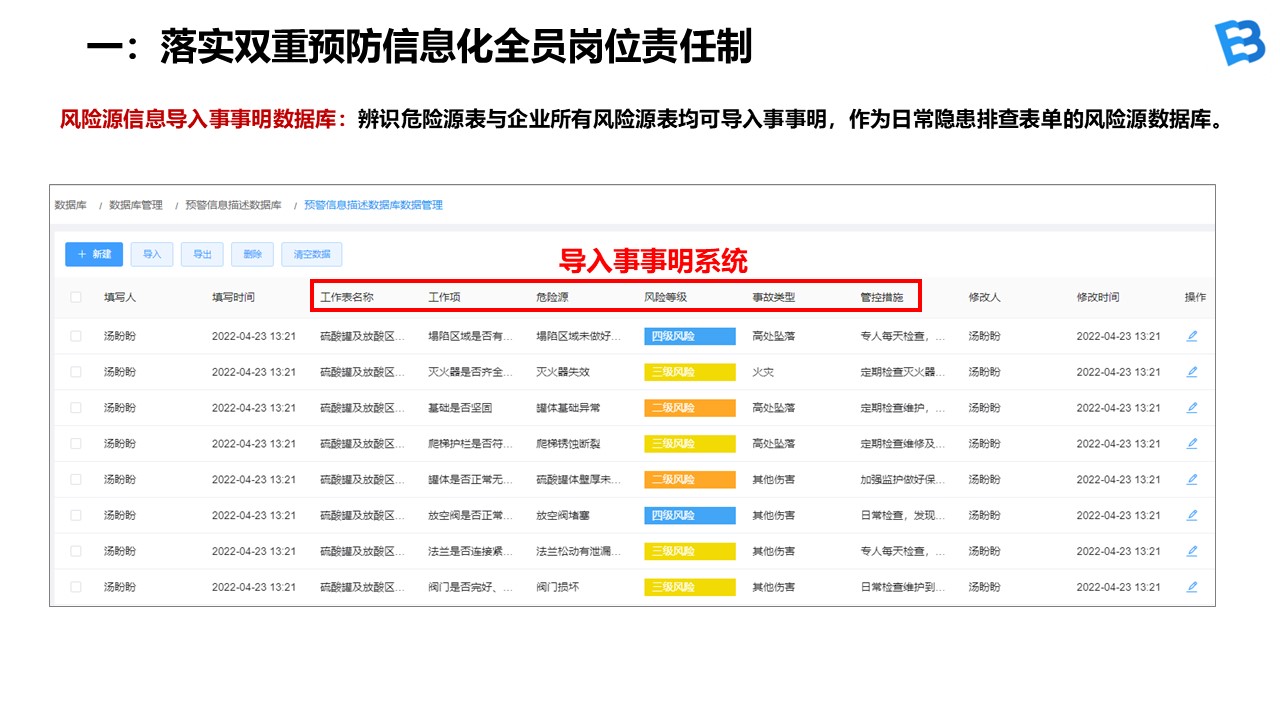This screenshot has width=1280, height=720.
Task: Edit the 放空阀堵塞 row entry
Action: pos(1191,515)
